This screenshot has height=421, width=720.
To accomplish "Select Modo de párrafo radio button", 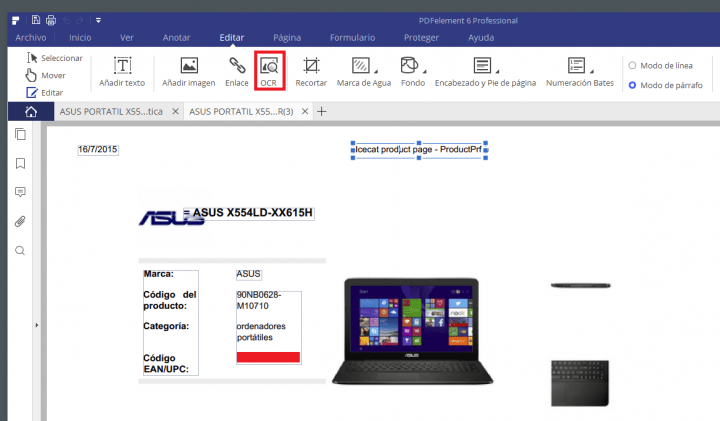I will (632, 85).
